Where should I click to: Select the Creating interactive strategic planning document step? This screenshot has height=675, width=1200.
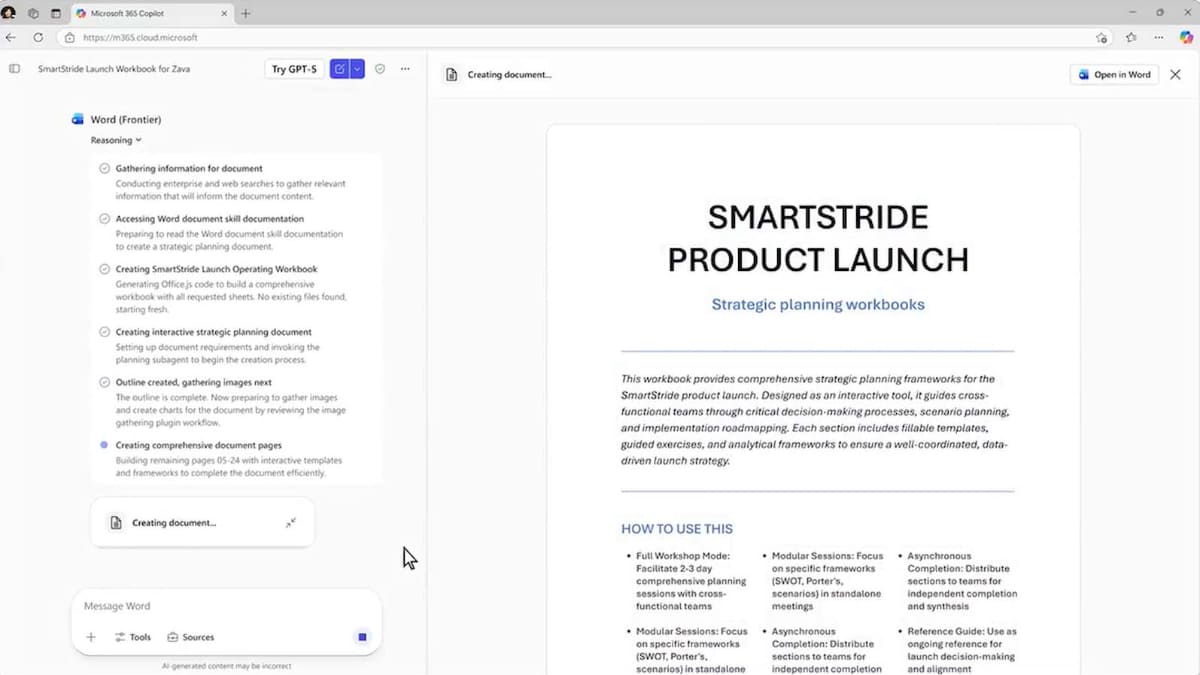pyautogui.click(x=213, y=332)
